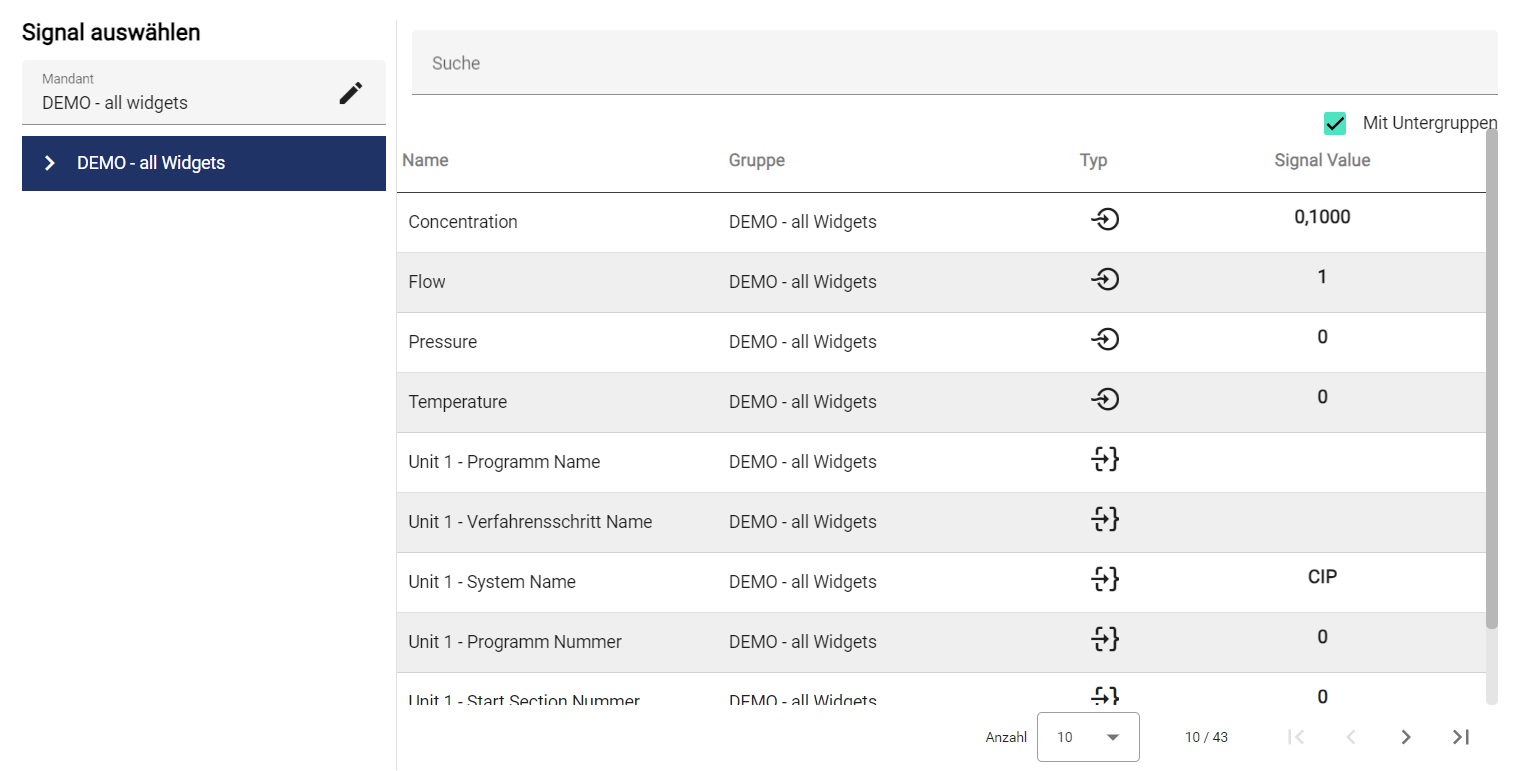Expand the DEMO - all Widgets tree chevron
The height and width of the screenshot is (771, 1513).
(x=50, y=163)
